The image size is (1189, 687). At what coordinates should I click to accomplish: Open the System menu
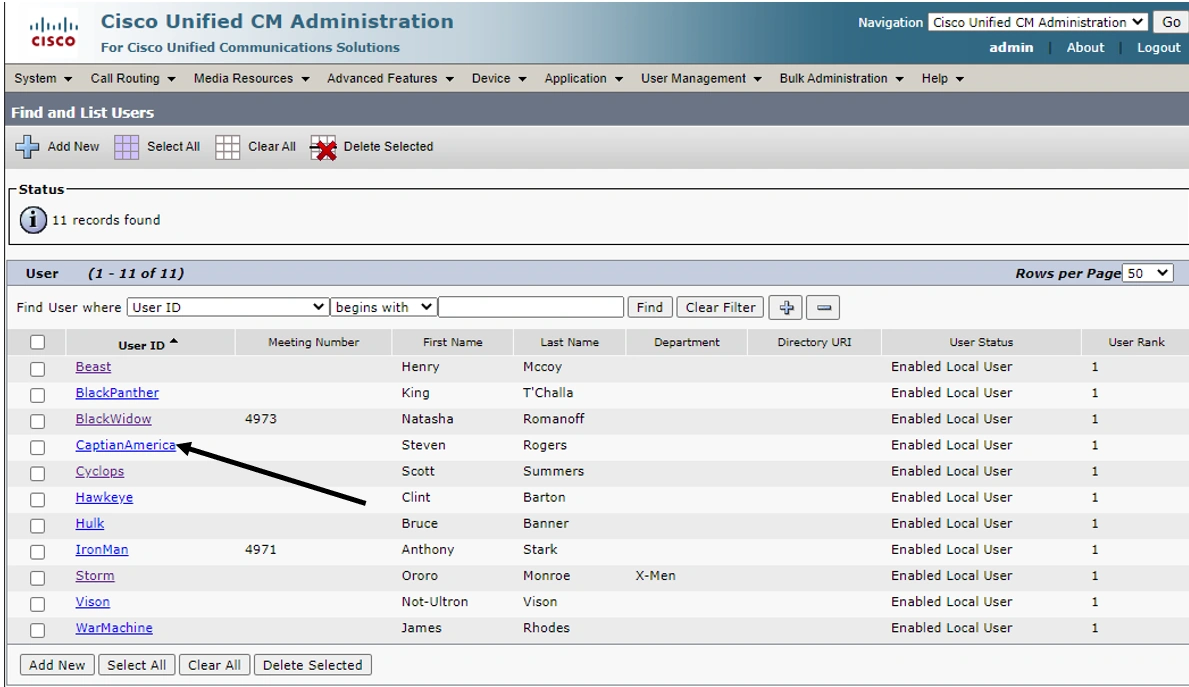coord(43,78)
